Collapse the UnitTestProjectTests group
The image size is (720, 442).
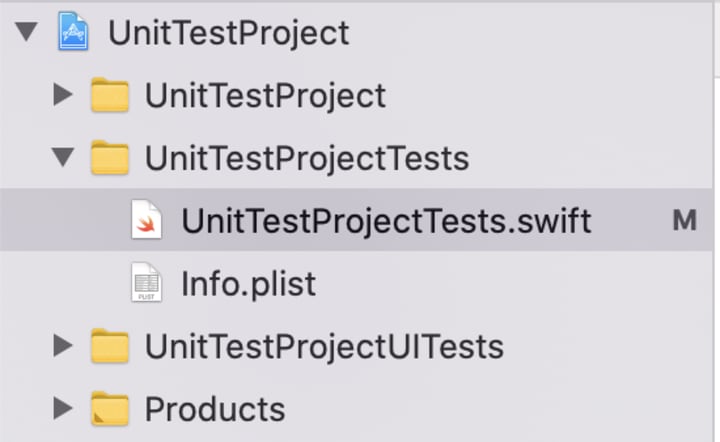[x=63, y=158]
